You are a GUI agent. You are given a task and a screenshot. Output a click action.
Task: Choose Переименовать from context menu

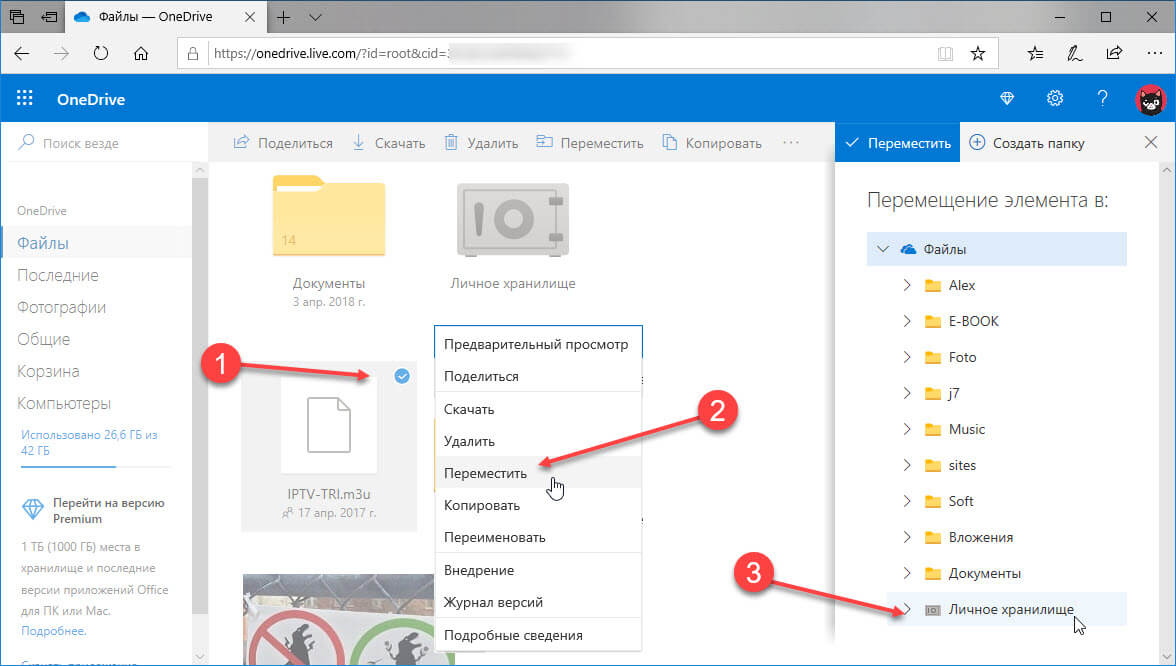pyautogui.click(x=538, y=537)
